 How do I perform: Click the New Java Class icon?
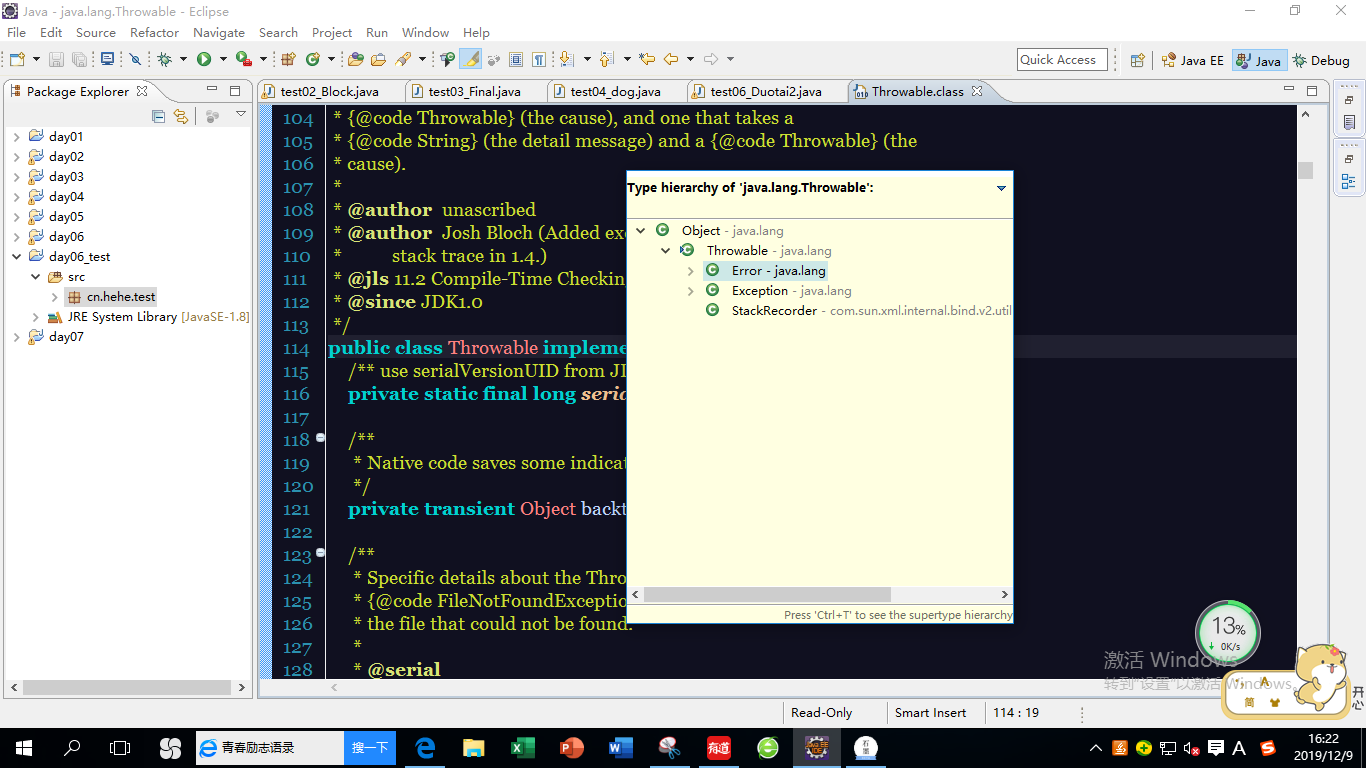click(313, 60)
